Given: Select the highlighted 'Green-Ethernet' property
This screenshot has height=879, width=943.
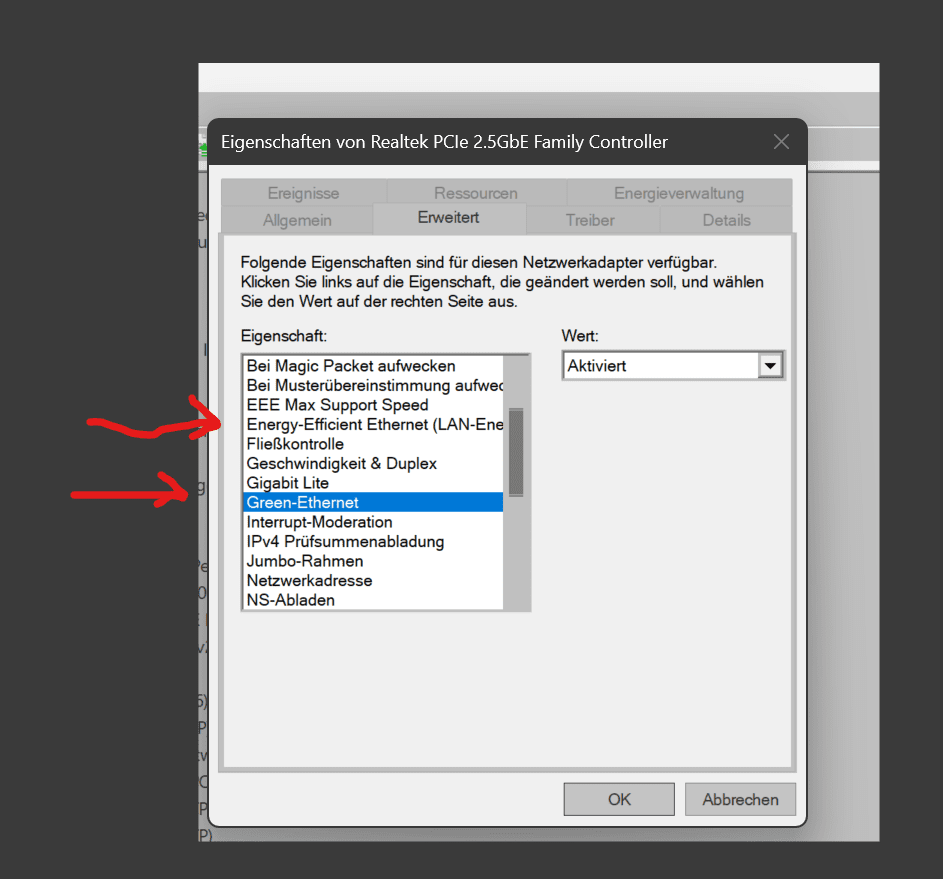Looking at the screenshot, I should pos(373,502).
